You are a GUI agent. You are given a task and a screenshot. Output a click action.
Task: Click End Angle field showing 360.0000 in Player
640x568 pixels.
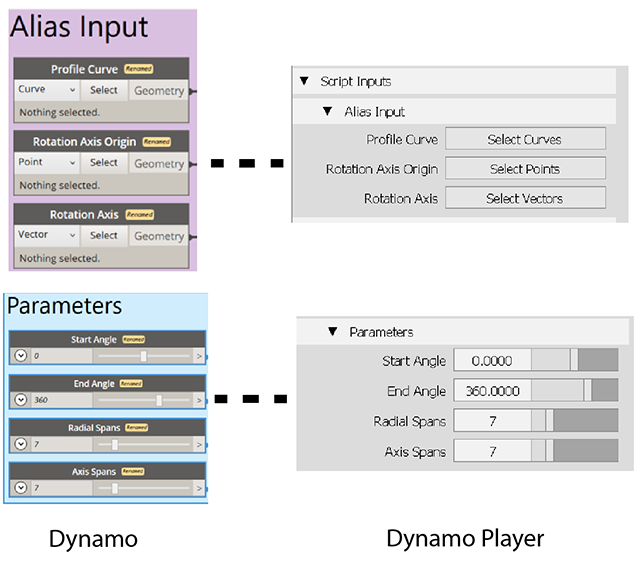(x=492, y=391)
